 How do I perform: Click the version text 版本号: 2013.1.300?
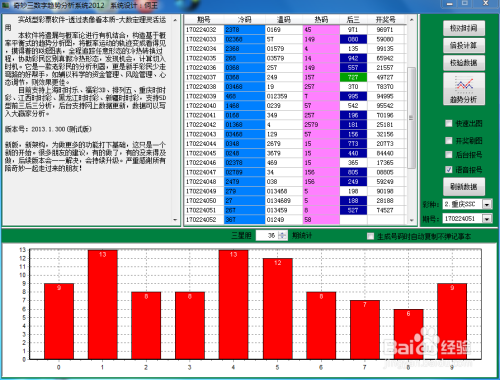tap(48, 129)
